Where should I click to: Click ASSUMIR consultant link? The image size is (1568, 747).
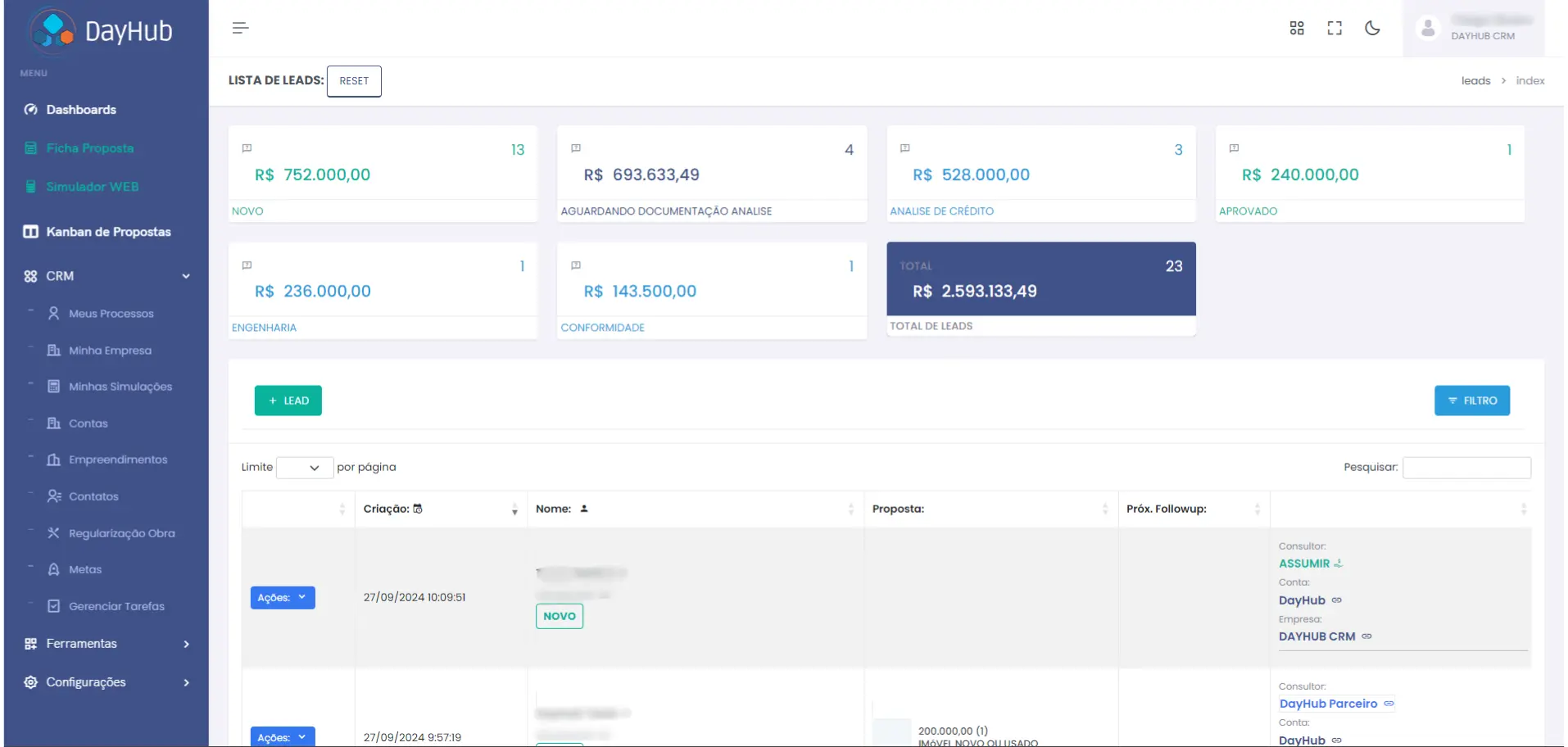tap(1311, 564)
